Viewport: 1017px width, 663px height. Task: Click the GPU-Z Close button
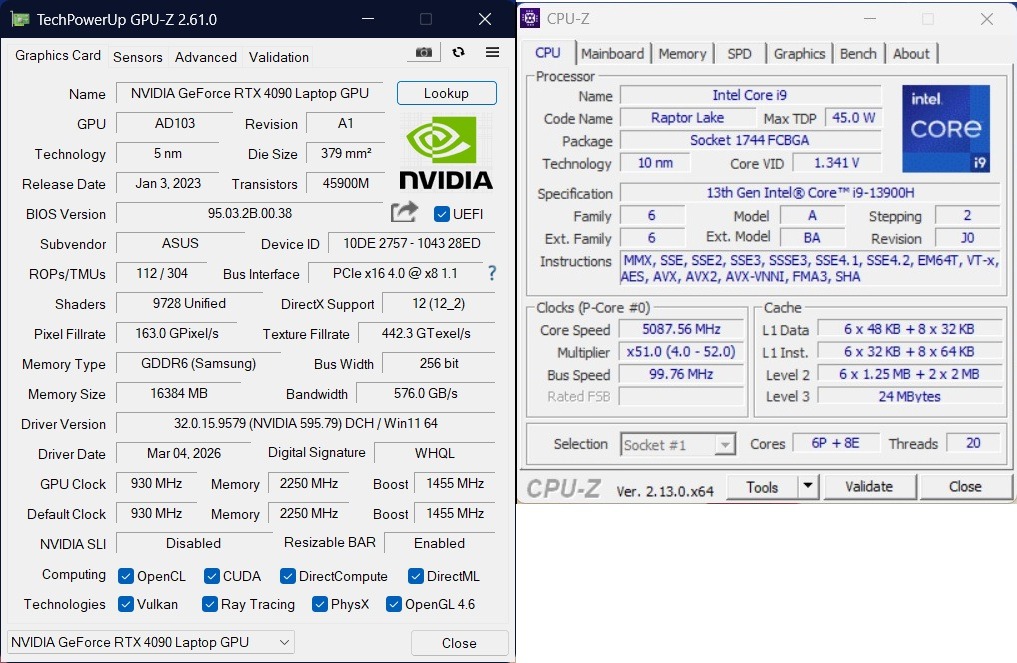[459, 643]
